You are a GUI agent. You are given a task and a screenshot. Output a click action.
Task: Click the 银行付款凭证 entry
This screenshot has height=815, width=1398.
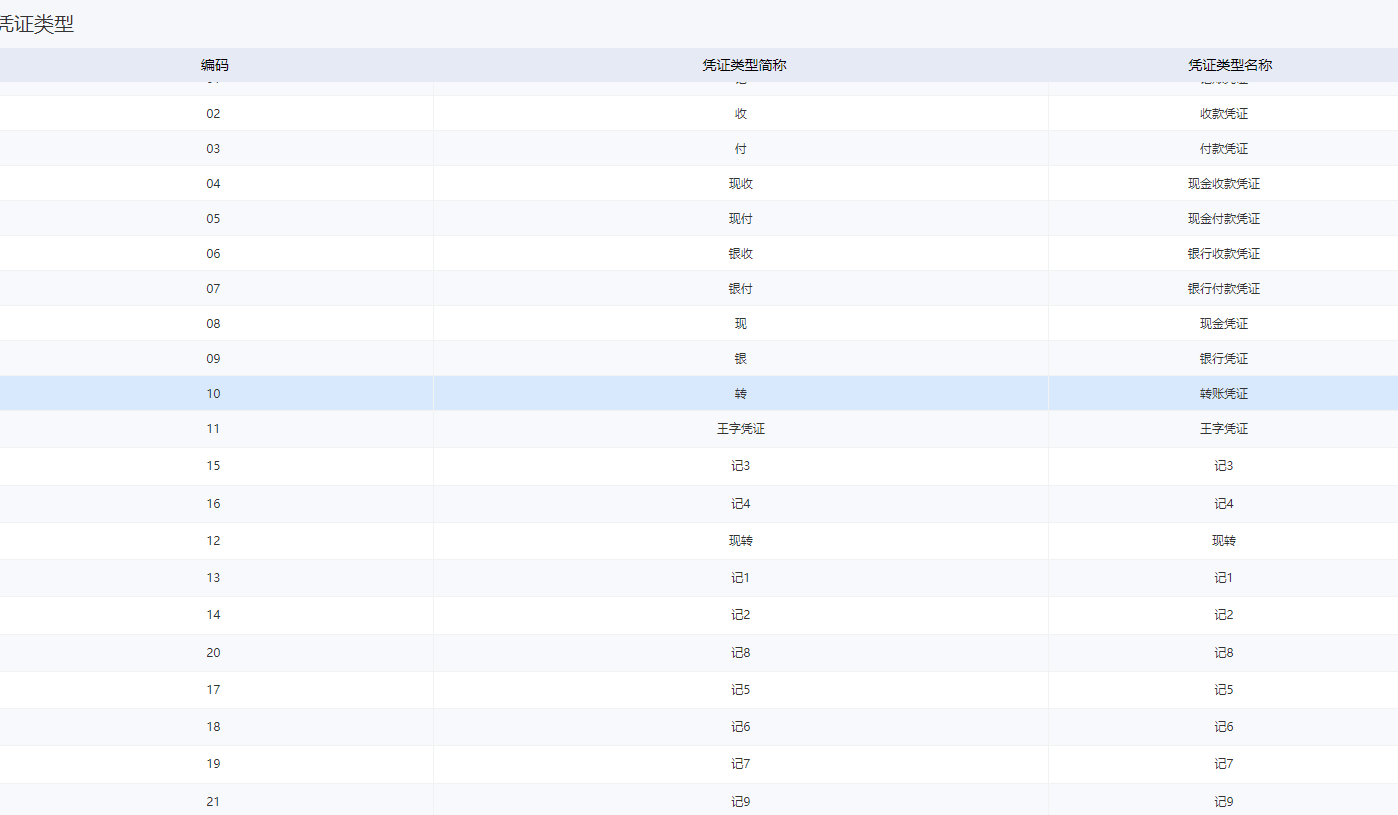pyautogui.click(x=1223, y=289)
